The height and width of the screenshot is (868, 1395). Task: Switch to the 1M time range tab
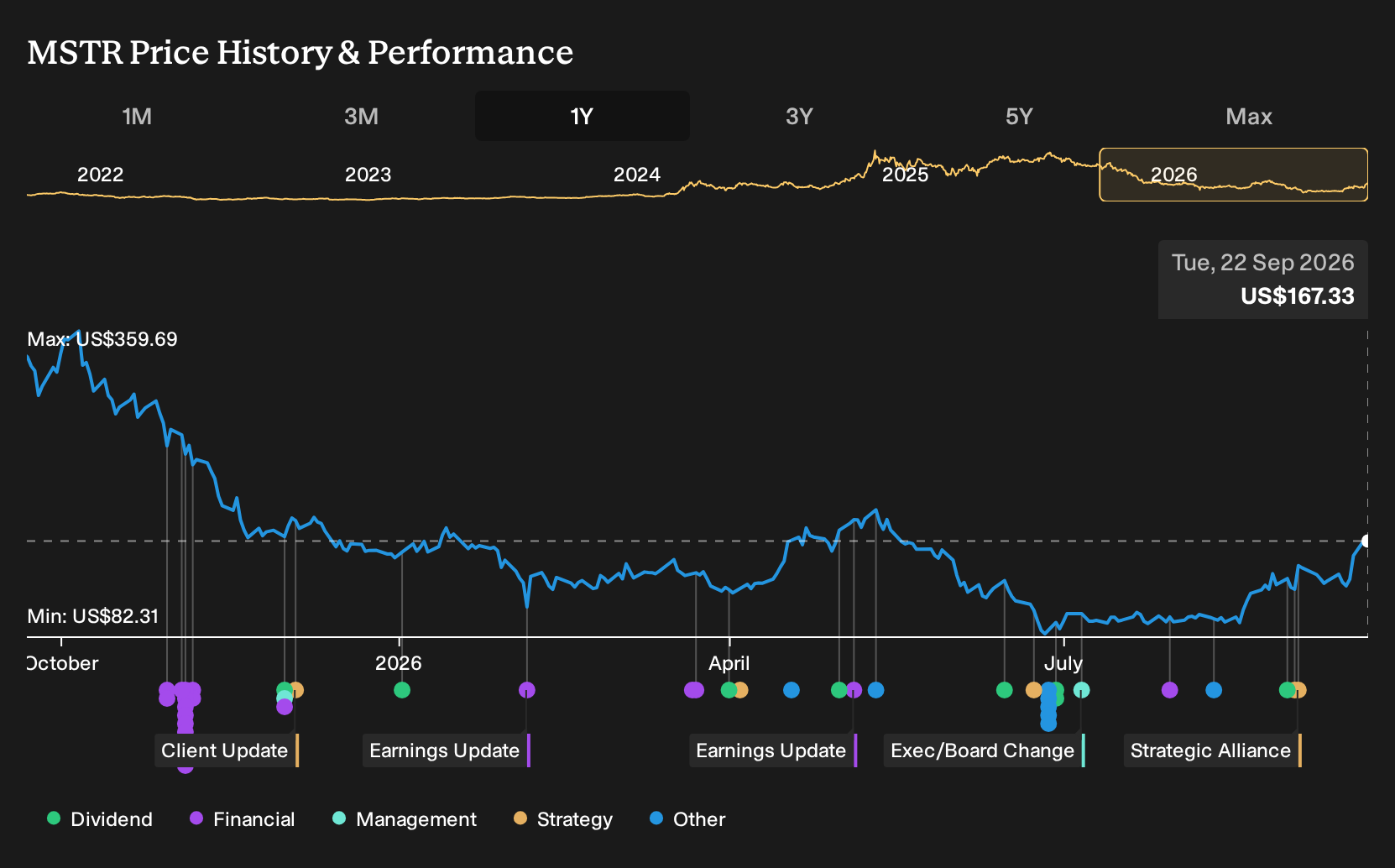[x=137, y=116]
